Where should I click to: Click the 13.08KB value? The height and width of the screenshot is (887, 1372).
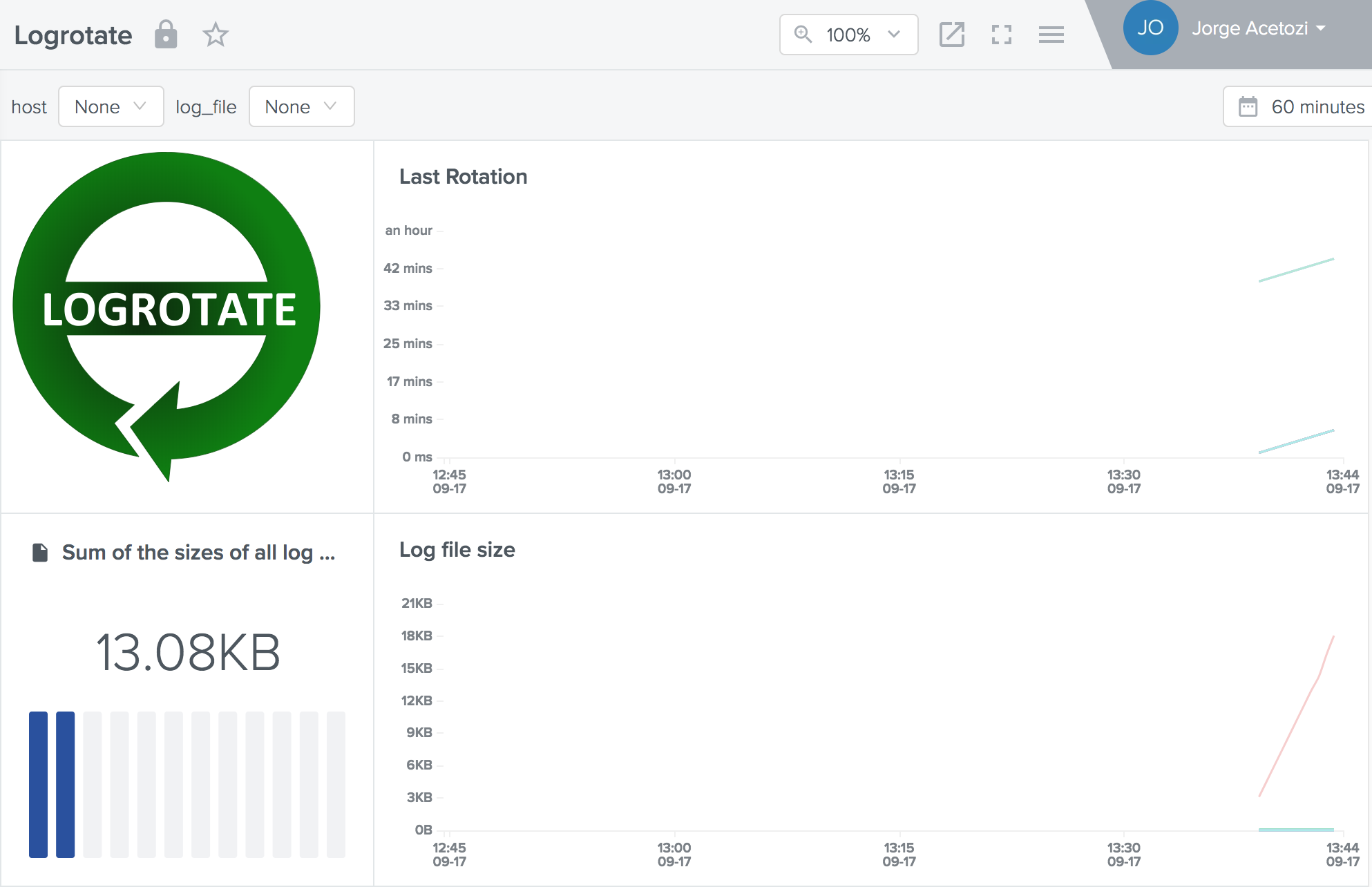click(187, 652)
